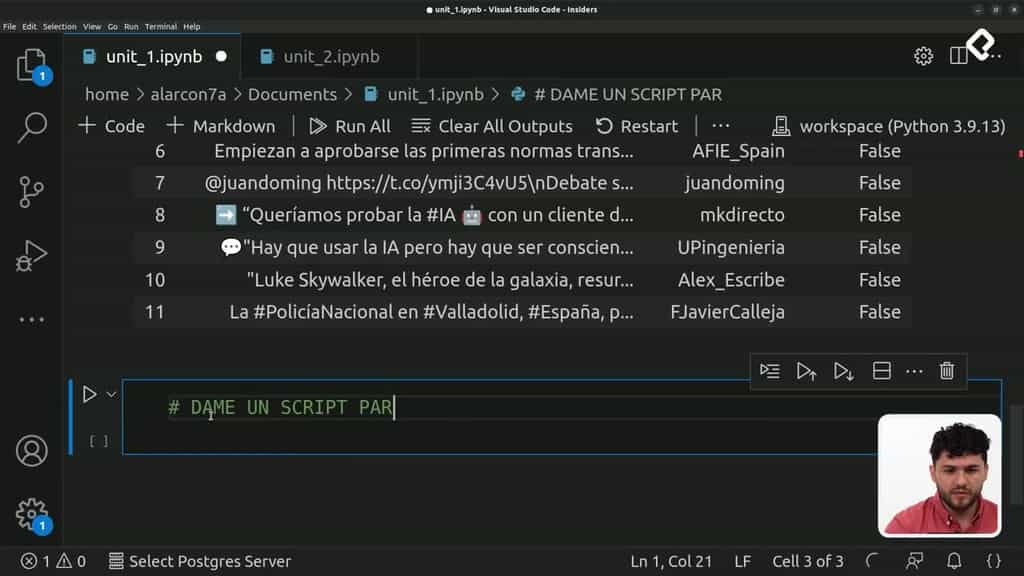Split the current notebook cell

coord(881,370)
